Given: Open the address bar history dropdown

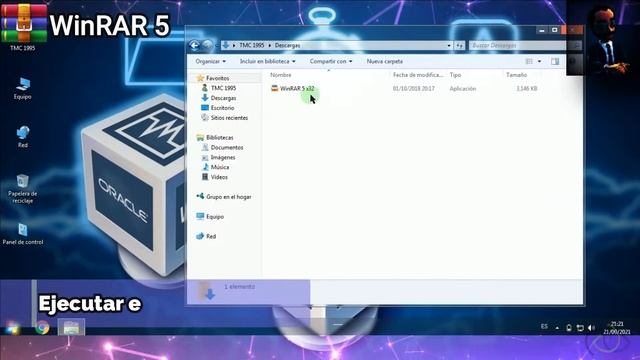Looking at the screenshot, I should click(x=449, y=45).
